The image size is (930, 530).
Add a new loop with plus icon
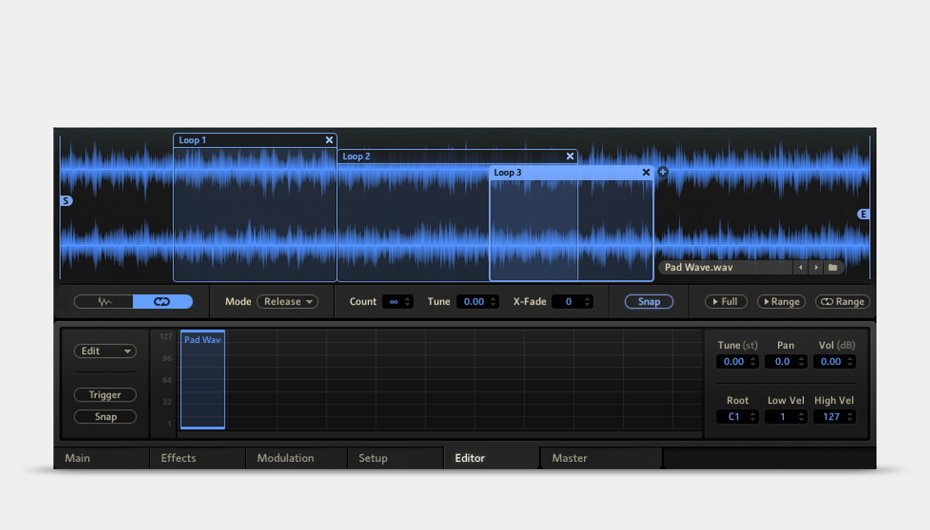tap(662, 172)
